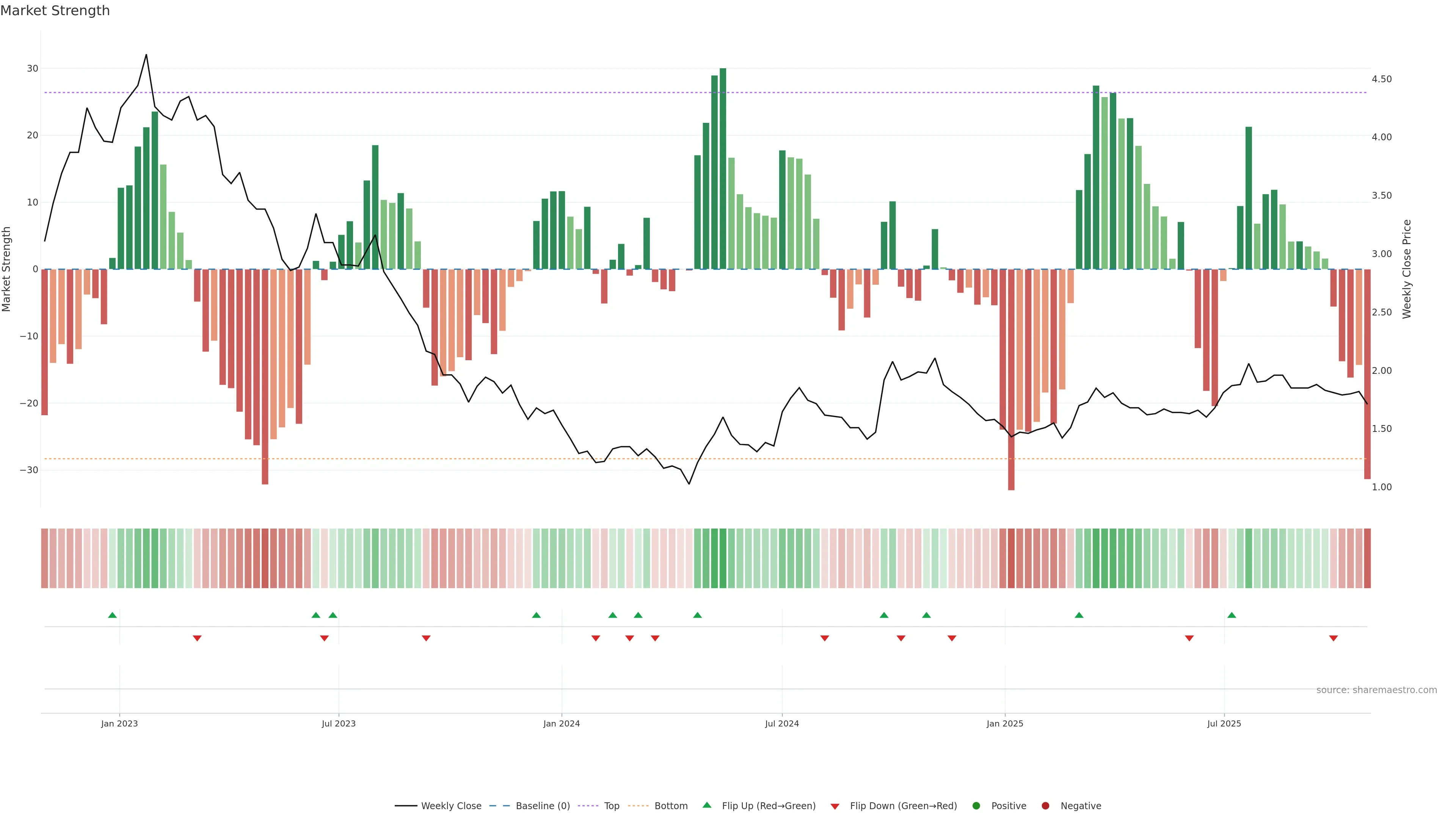Click the Jan 2024 x-axis label
1456x819 pixels.
coord(561,723)
